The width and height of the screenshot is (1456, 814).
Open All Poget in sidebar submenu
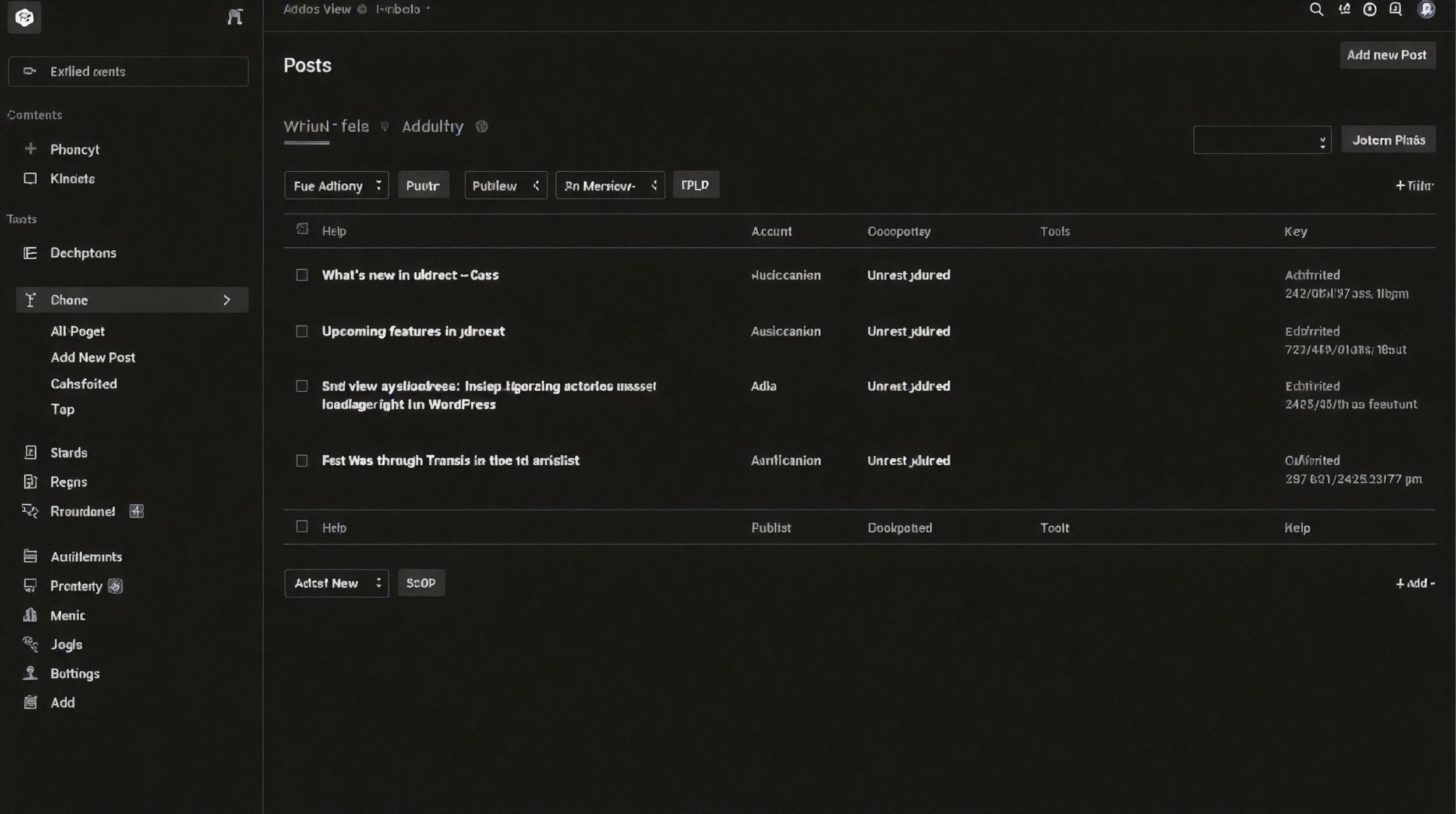coord(77,331)
